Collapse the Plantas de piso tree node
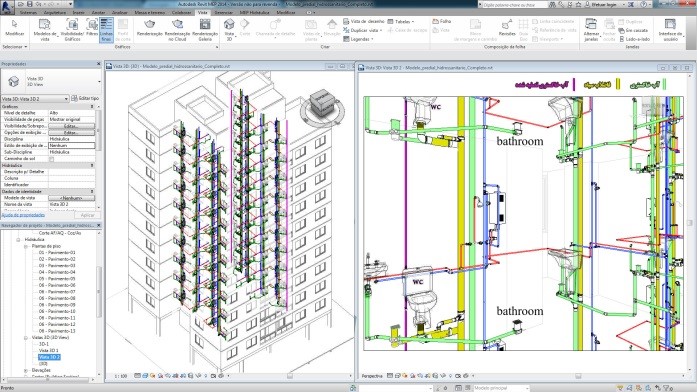The height and width of the screenshot is (392, 697). pyautogui.click(x=26, y=246)
